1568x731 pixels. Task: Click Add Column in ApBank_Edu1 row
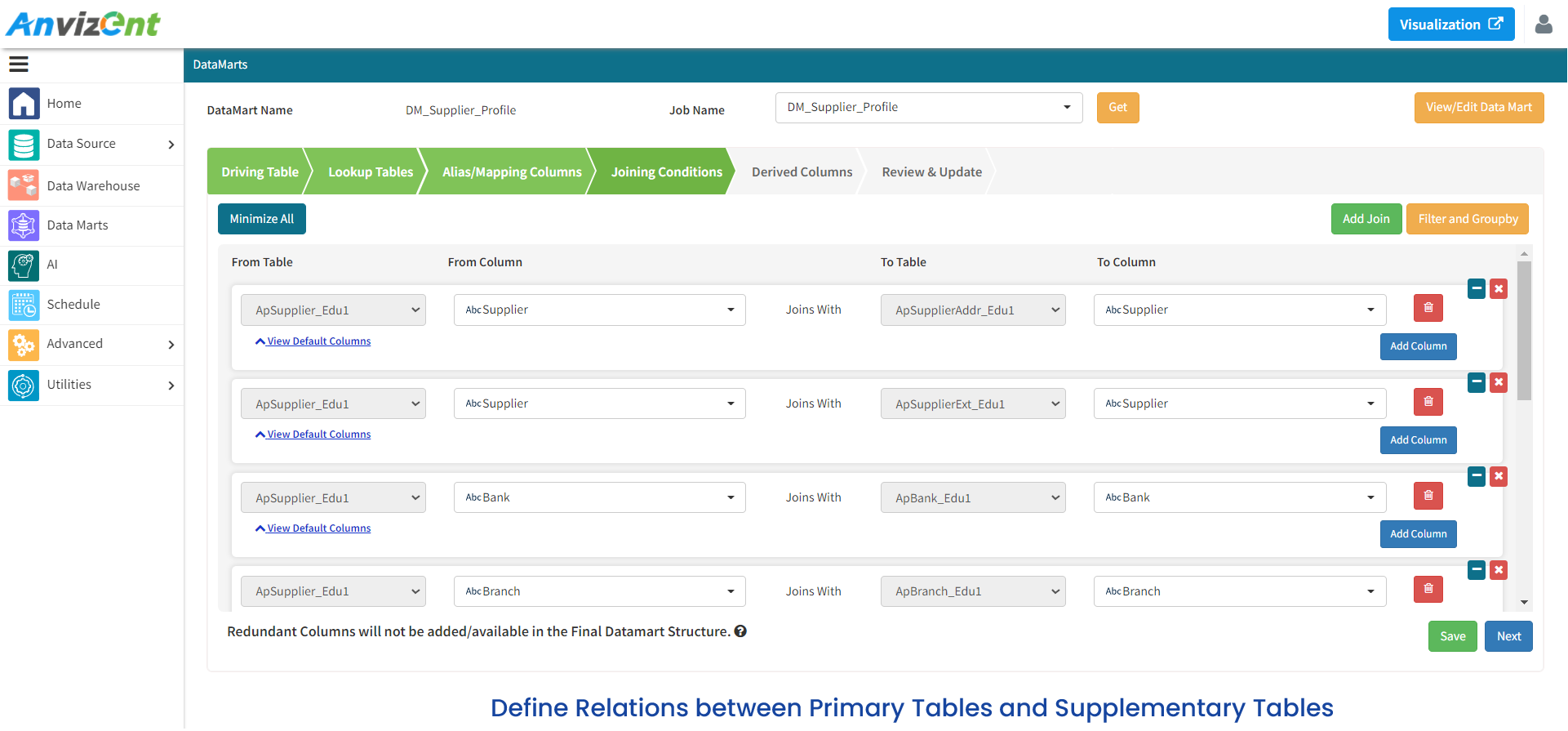1418,534
